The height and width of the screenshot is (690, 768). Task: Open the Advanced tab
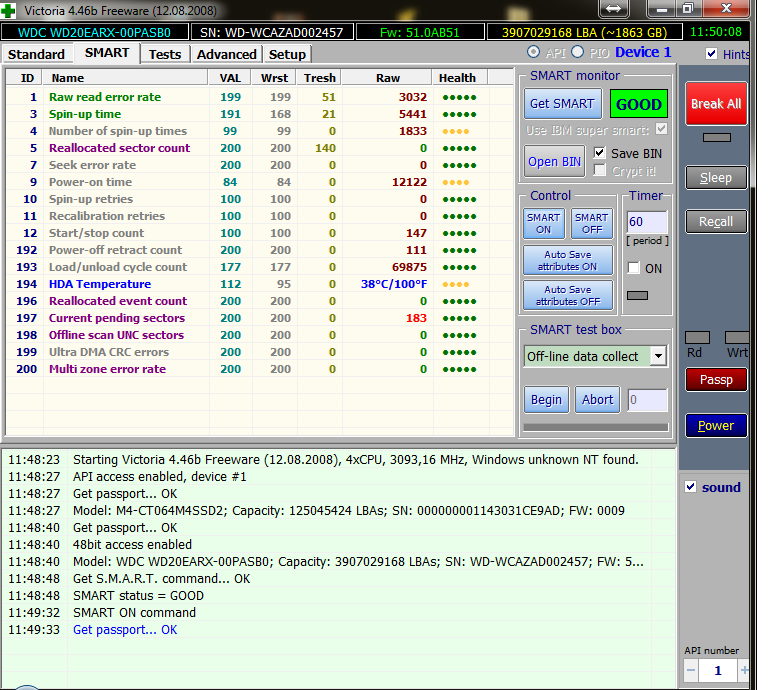pos(226,54)
